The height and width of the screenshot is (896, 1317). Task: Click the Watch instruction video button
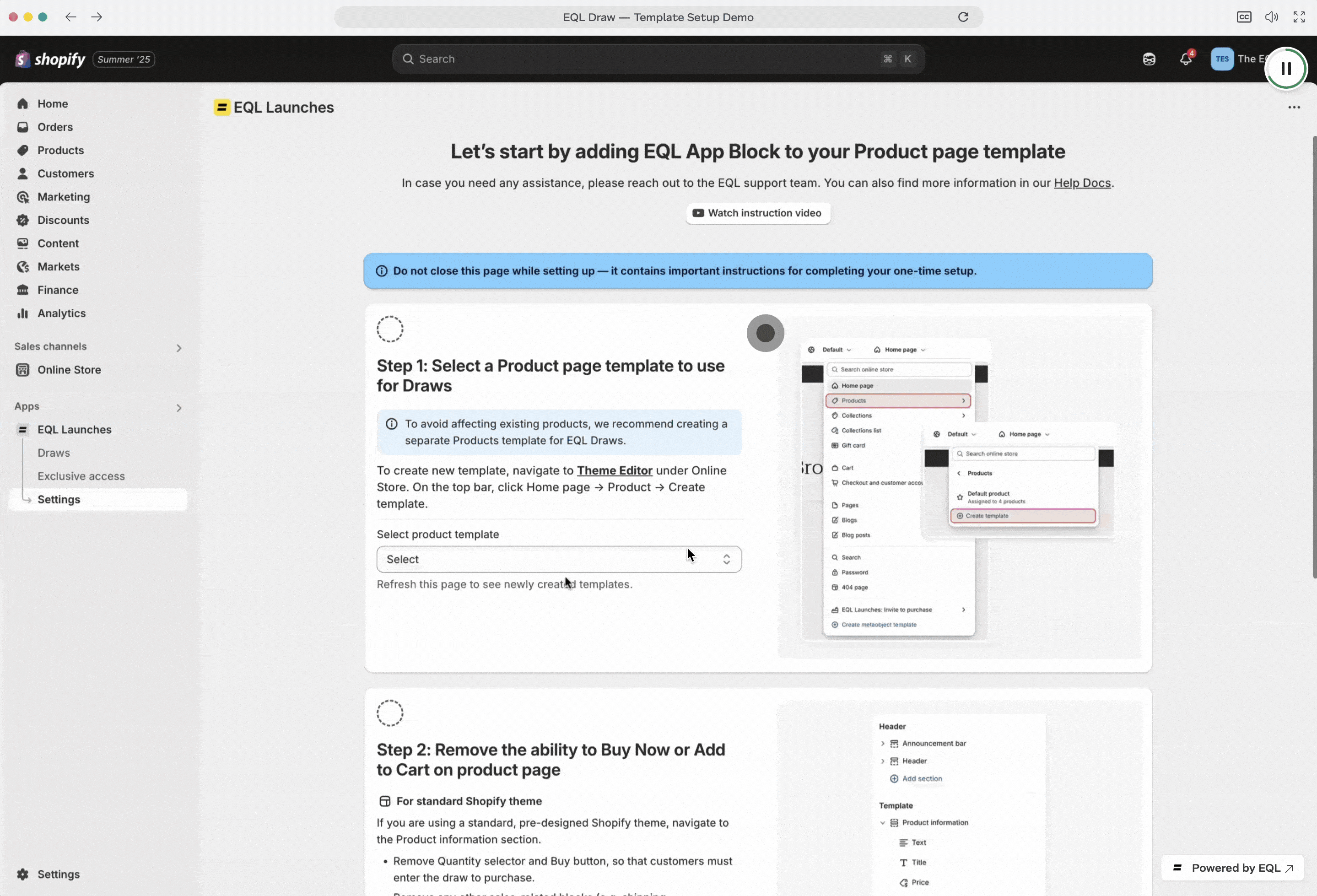pos(758,213)
